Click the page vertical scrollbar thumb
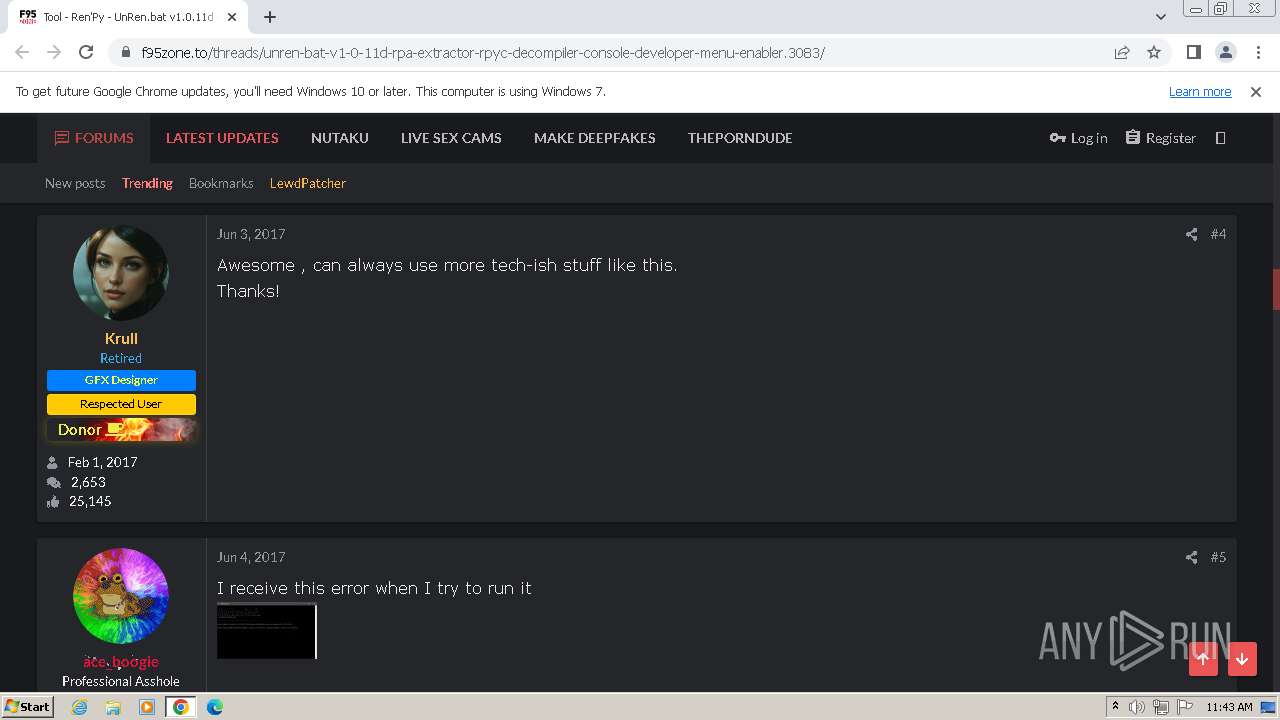The image size is (1280, 720). (1275, 289)
